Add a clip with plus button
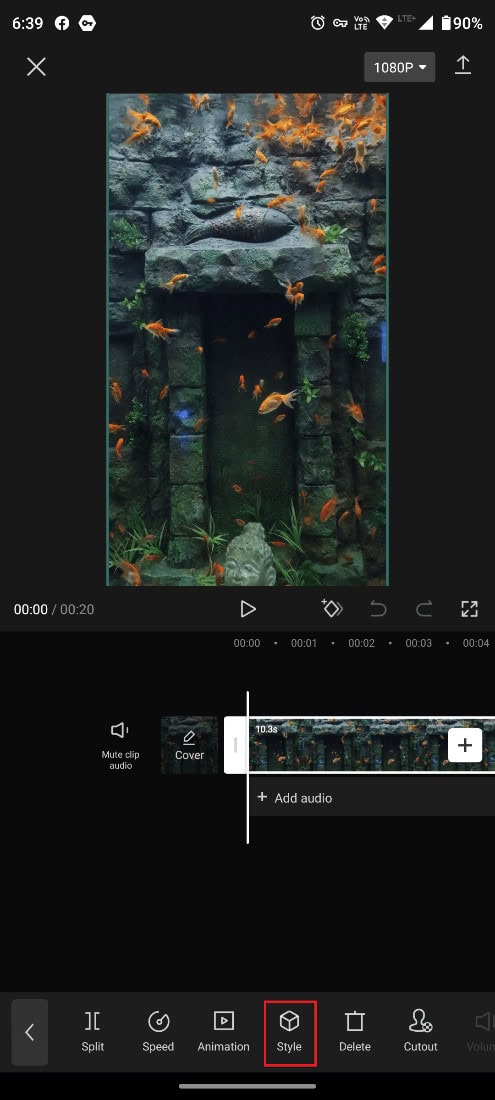 pos(465,745)
